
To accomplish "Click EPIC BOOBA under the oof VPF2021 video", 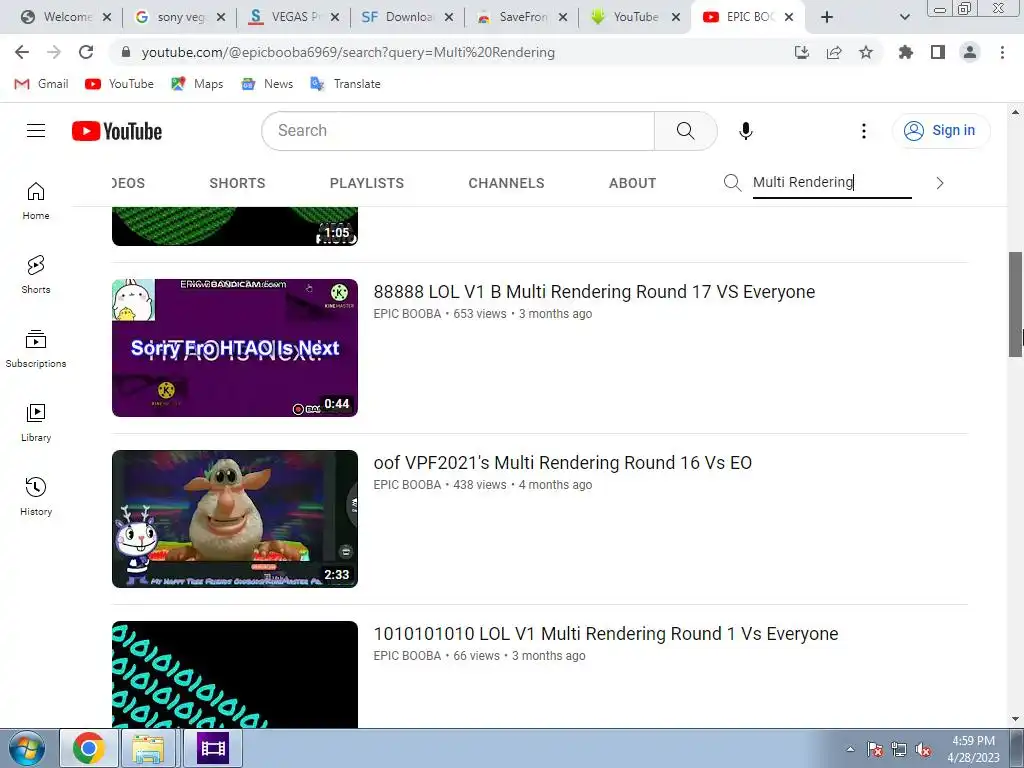I will coord(407,485).
